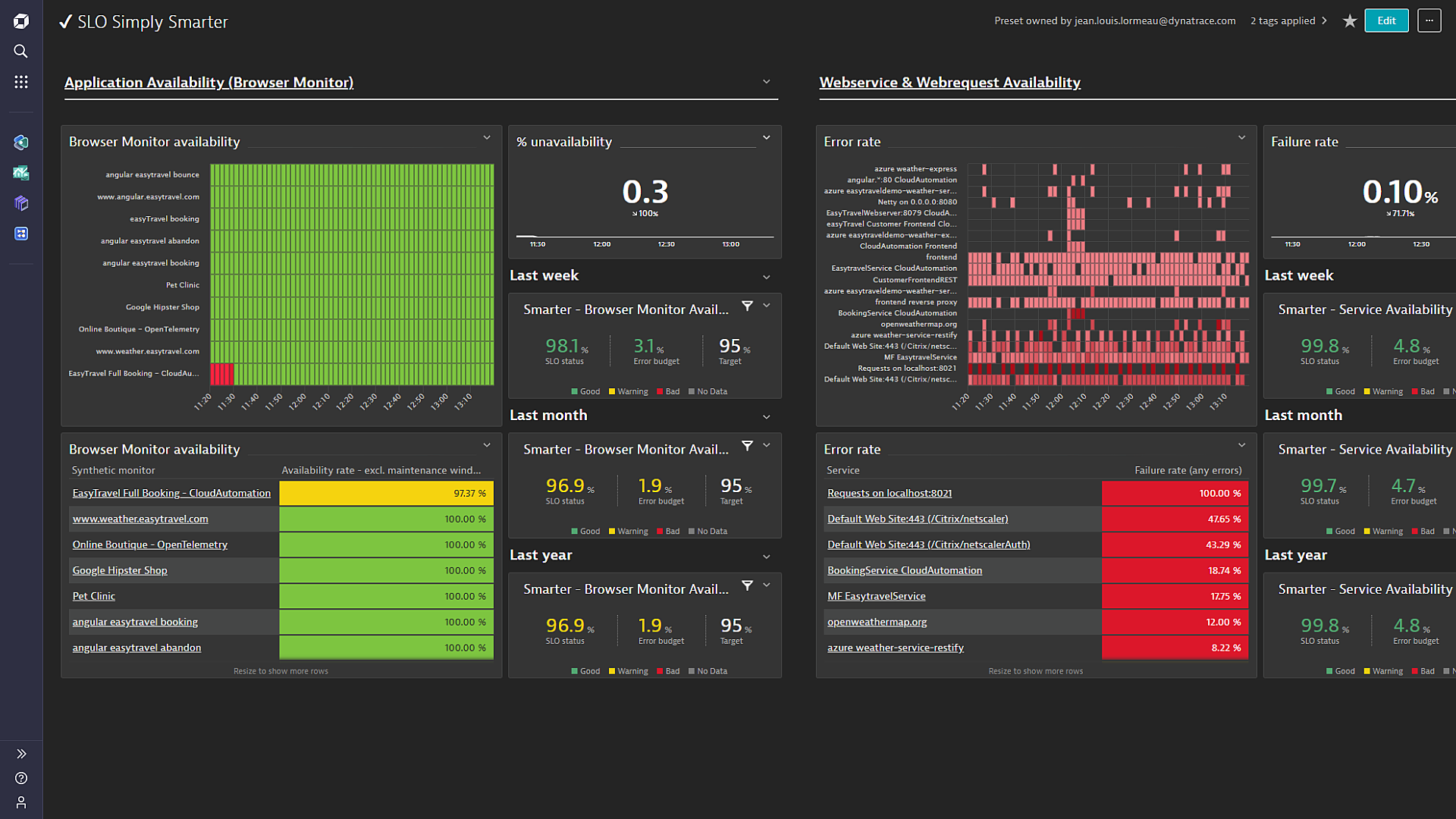This screenshot has width=1456, height=819.
Task: Open Error rate heatmap tile chevron menu
Action: (x=1242, y=138)
